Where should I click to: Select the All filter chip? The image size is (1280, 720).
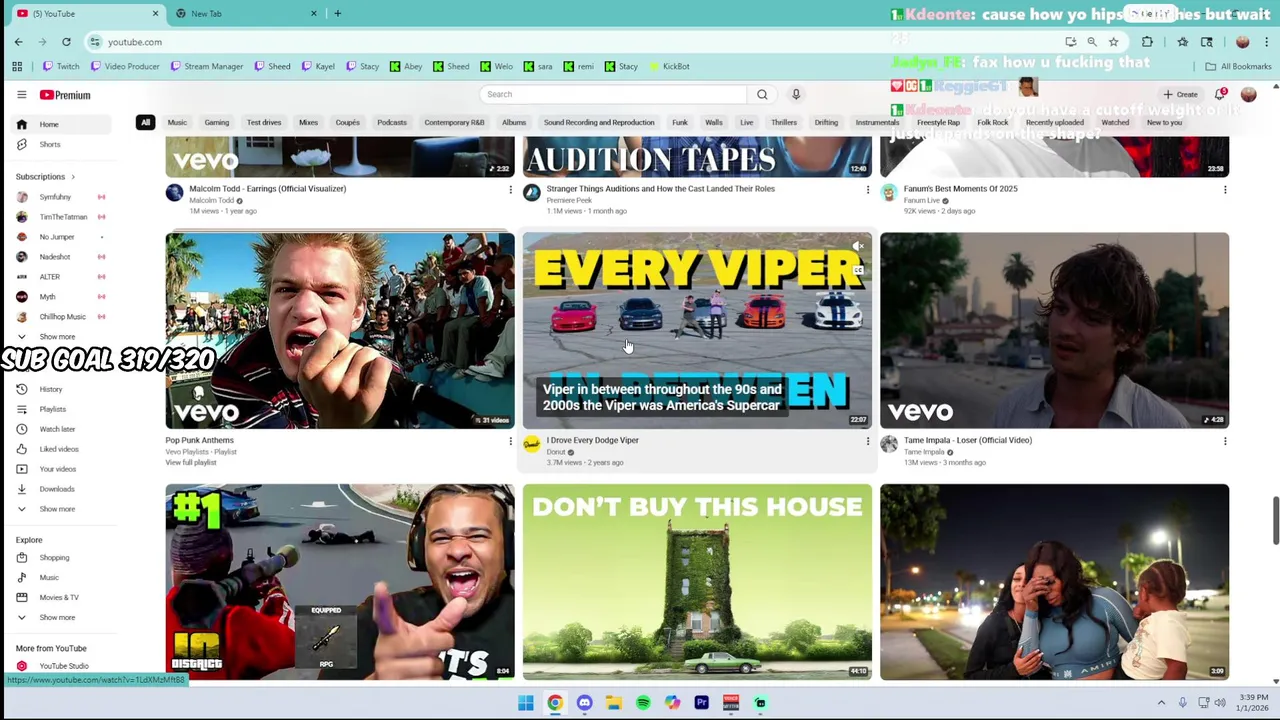click(x=145, y=122)
